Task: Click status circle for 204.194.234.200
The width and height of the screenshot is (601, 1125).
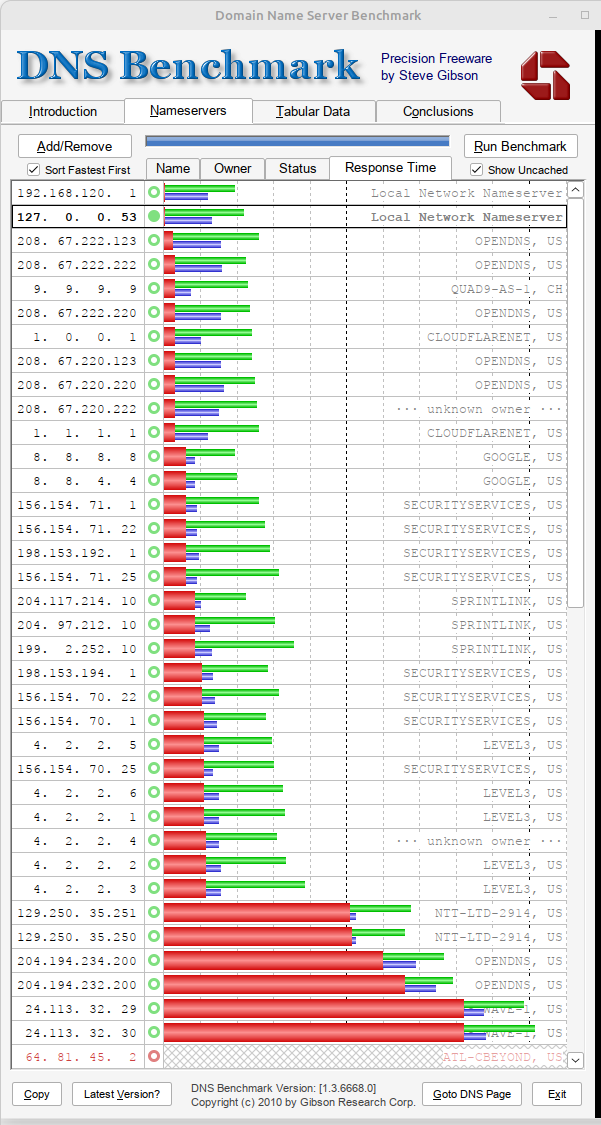Action: (x=153, y=961)
